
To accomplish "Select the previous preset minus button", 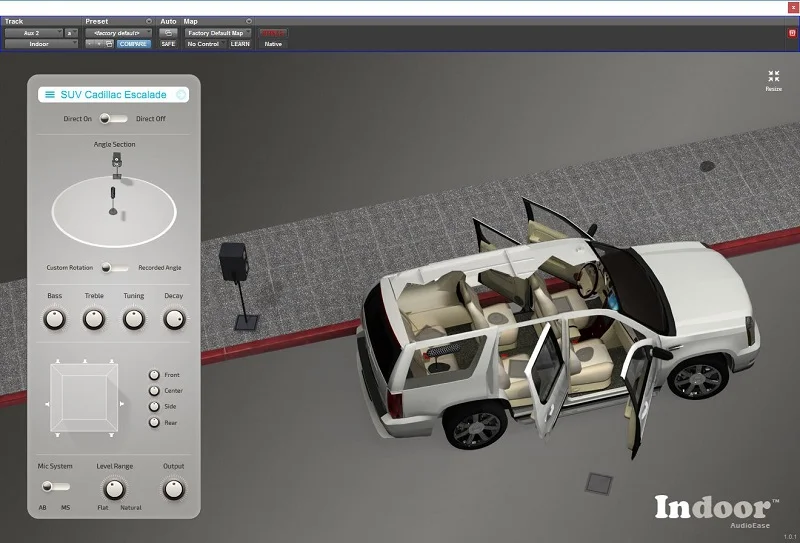I will click(x=89, y=44).
